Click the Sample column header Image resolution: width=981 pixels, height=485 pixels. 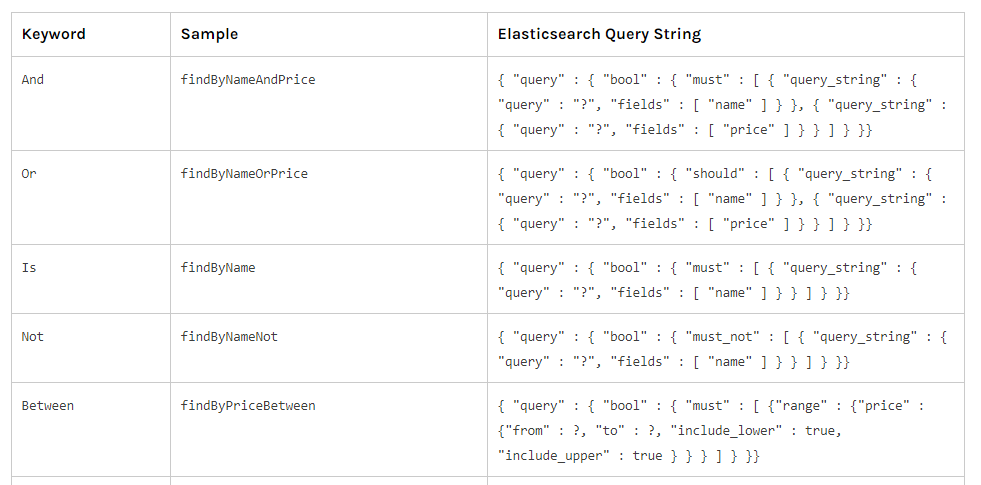(x=209, y=34)
